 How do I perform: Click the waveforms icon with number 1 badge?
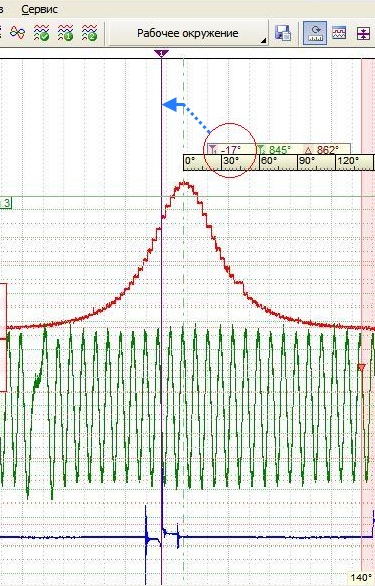point(65,33)
